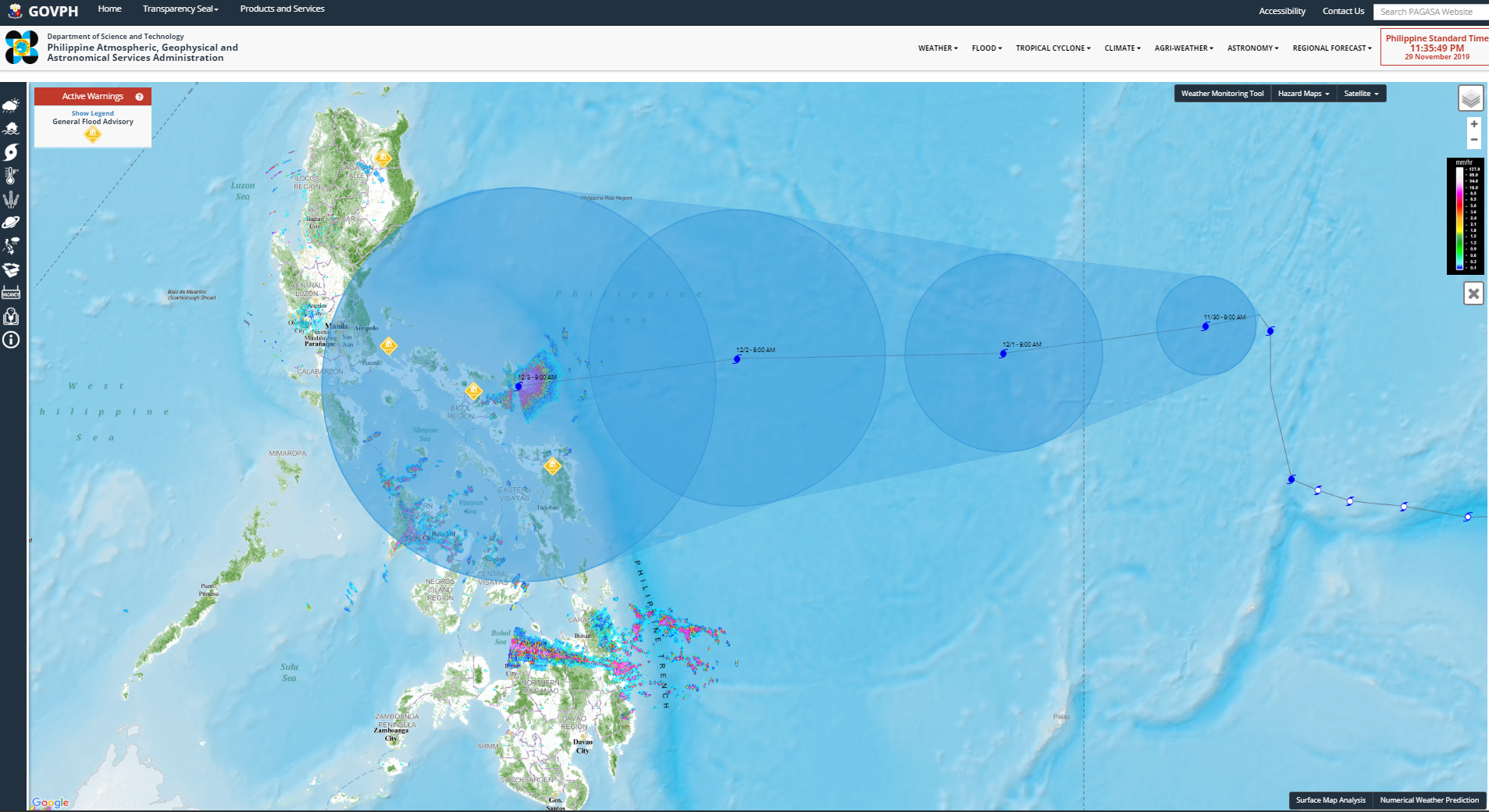This screenshot has width=1489, height=812.
Task: Click the PAGASA logo
Action: coord(22,48)
